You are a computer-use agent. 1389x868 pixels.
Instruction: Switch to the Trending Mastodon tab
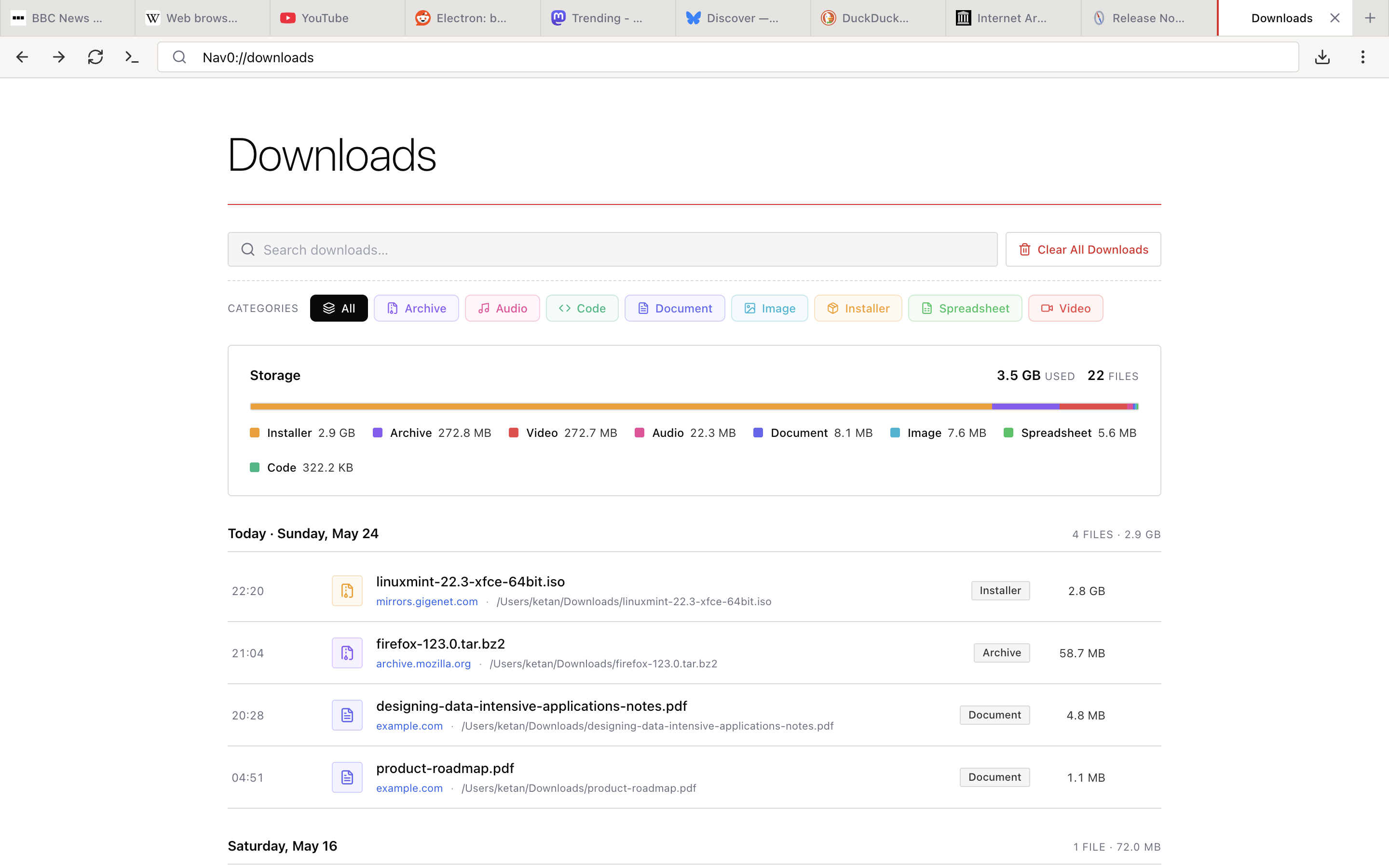608,18
